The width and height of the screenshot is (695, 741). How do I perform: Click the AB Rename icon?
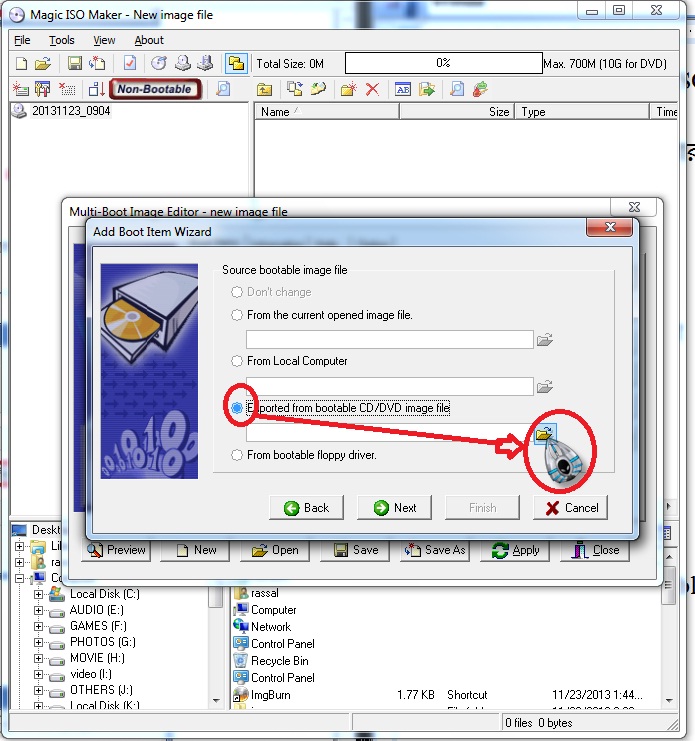click(403, 89)
